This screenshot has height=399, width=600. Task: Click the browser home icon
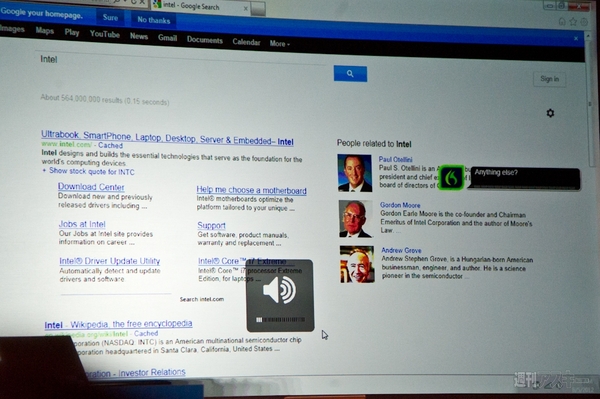coord(562,21)
